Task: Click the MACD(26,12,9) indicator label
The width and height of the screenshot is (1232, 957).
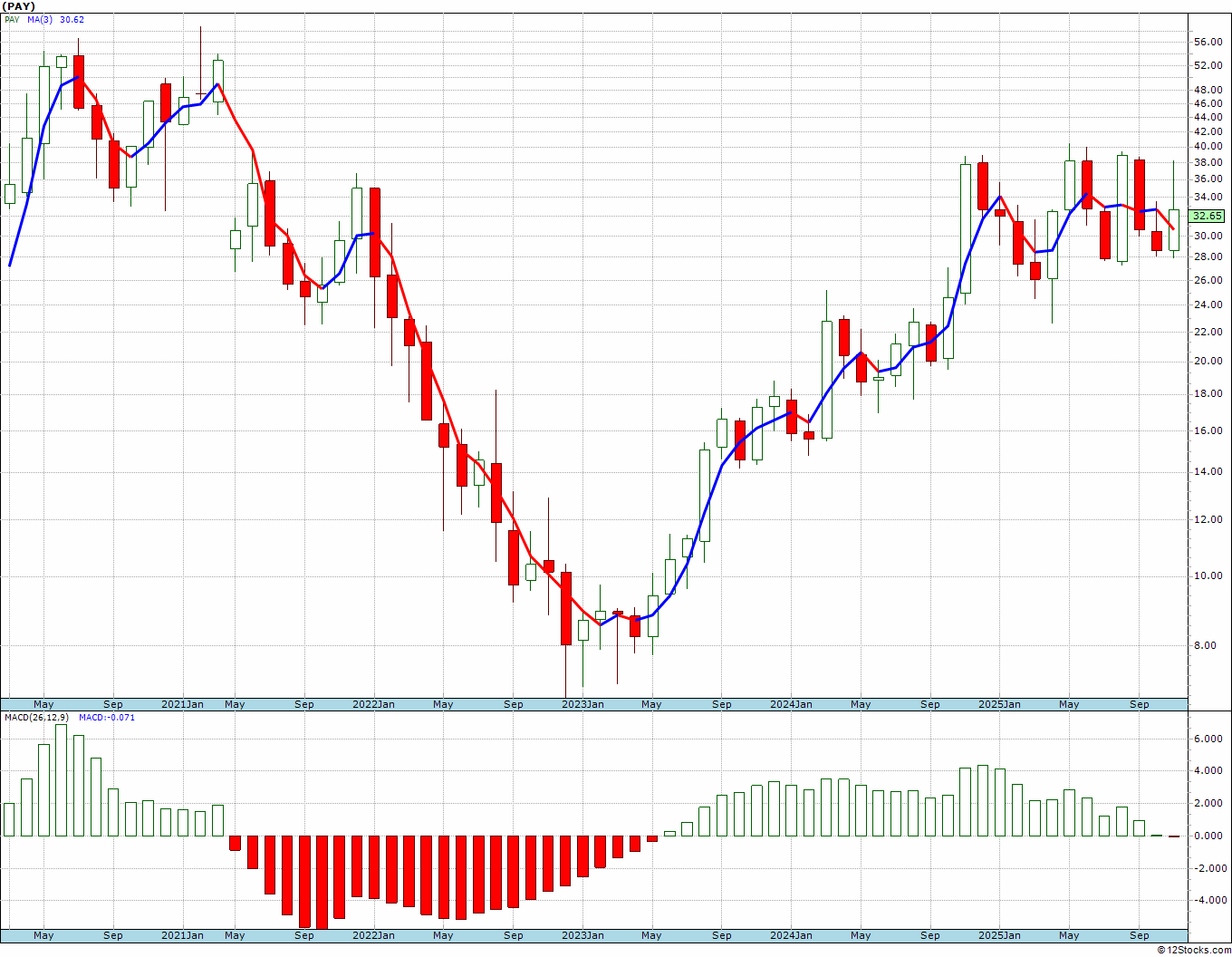Action: 36,717
